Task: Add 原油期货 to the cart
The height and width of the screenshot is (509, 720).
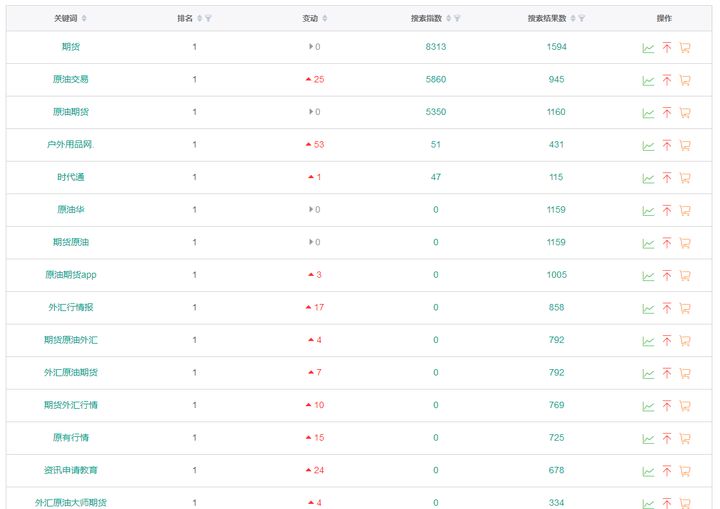Action: (685, 113)
